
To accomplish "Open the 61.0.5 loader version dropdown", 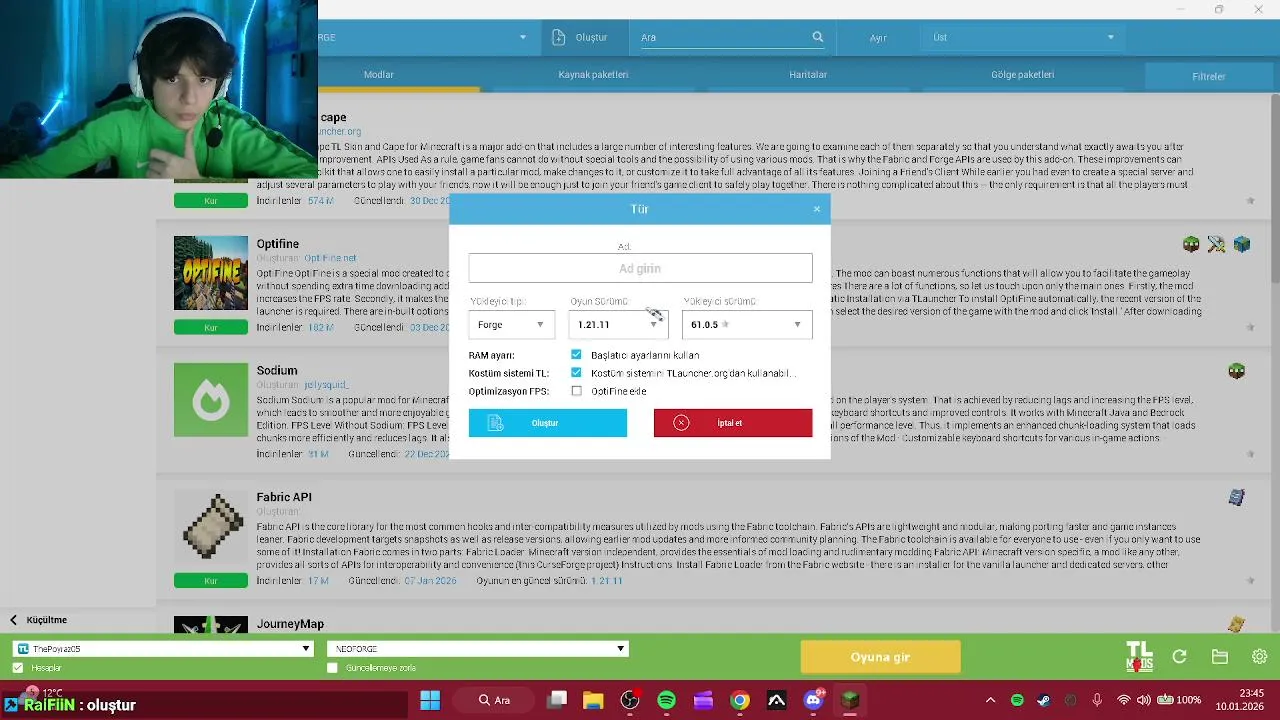I will click(x=746, y=324).
